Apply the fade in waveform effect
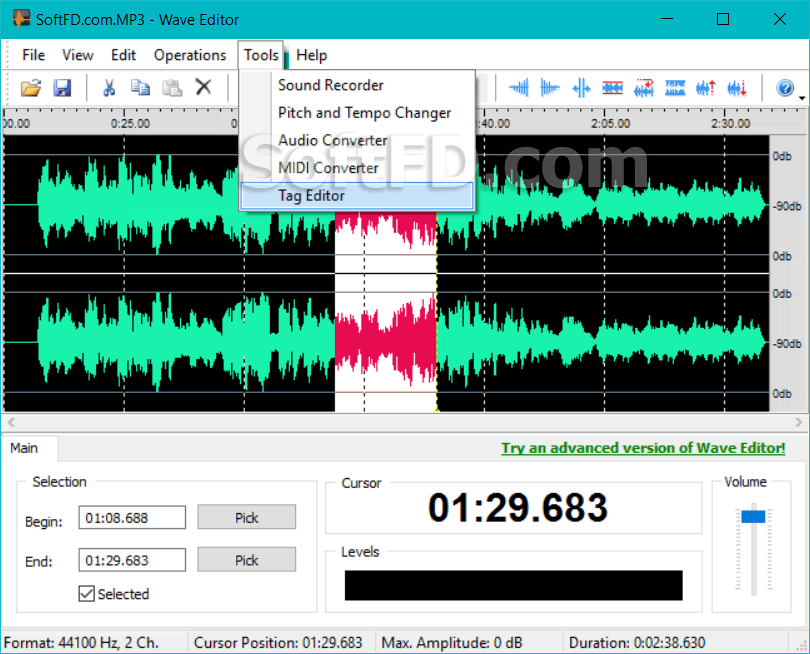810x654 pixels. tap(519, 88)
